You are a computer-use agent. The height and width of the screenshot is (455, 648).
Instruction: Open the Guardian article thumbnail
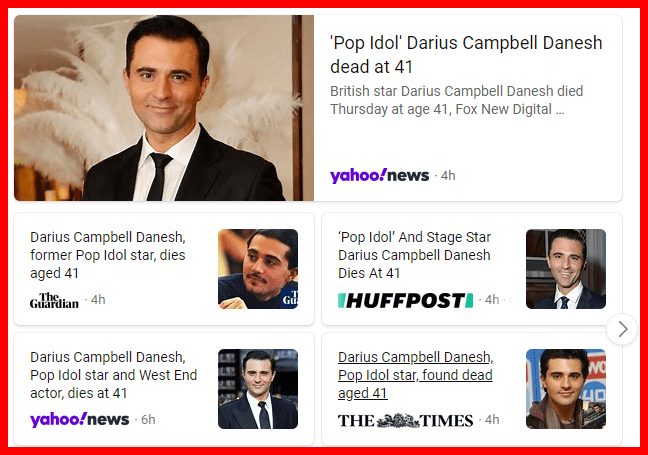tap(258, 269)
